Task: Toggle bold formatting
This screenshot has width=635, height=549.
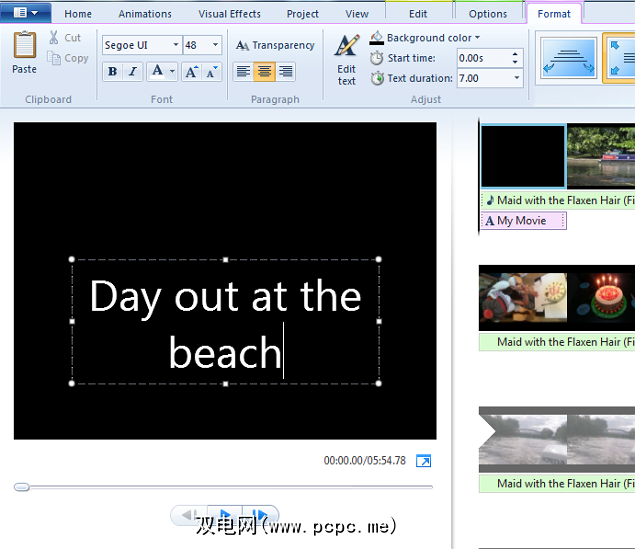Action: click(x=112, y=72)
